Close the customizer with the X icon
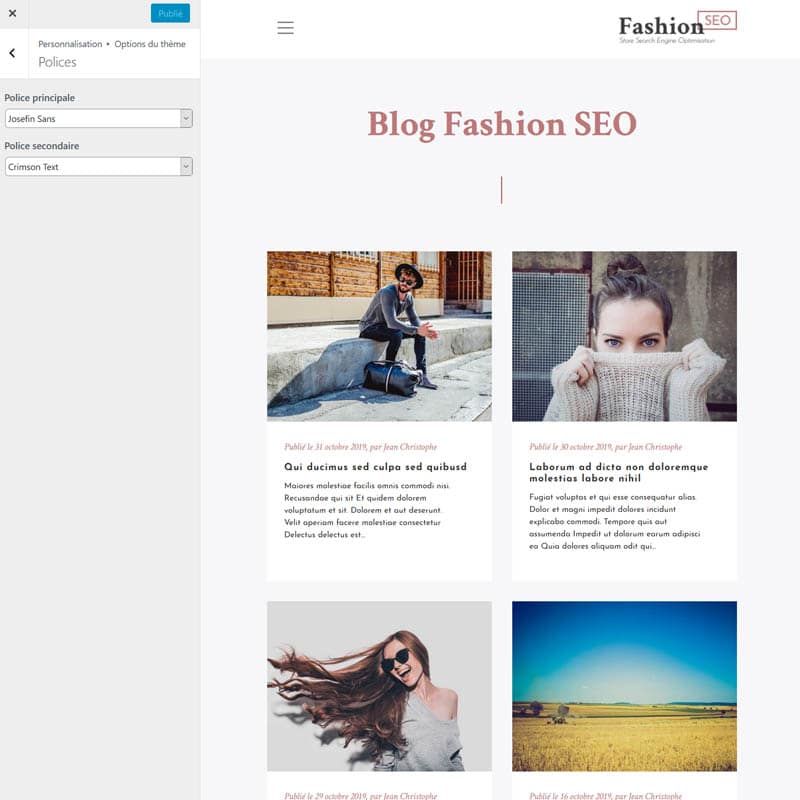 coord(12,13)
